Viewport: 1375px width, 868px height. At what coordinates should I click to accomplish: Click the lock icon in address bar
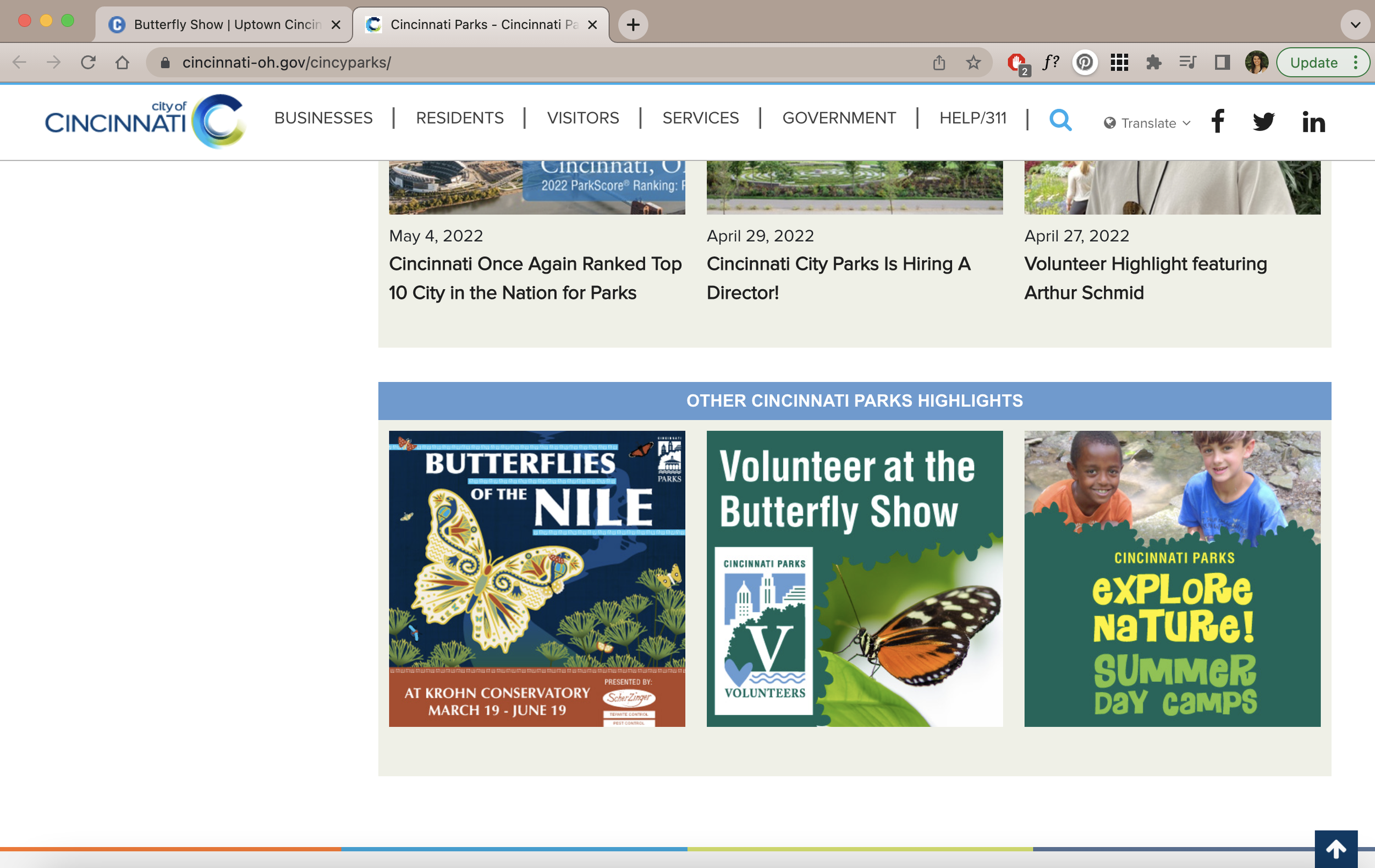pyautogui.click(x=165, y=62)
